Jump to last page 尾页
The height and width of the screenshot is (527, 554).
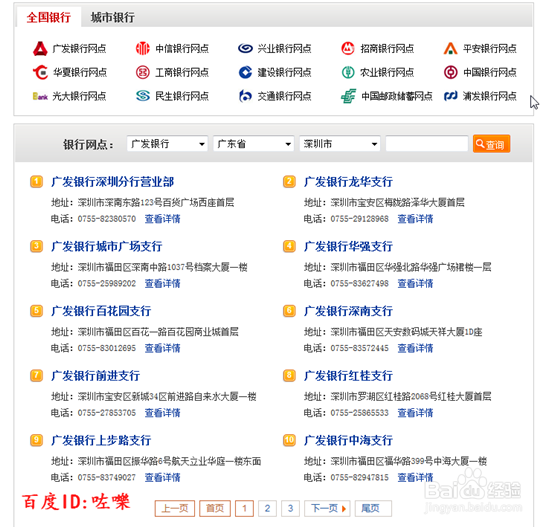[x=373, y=509]
